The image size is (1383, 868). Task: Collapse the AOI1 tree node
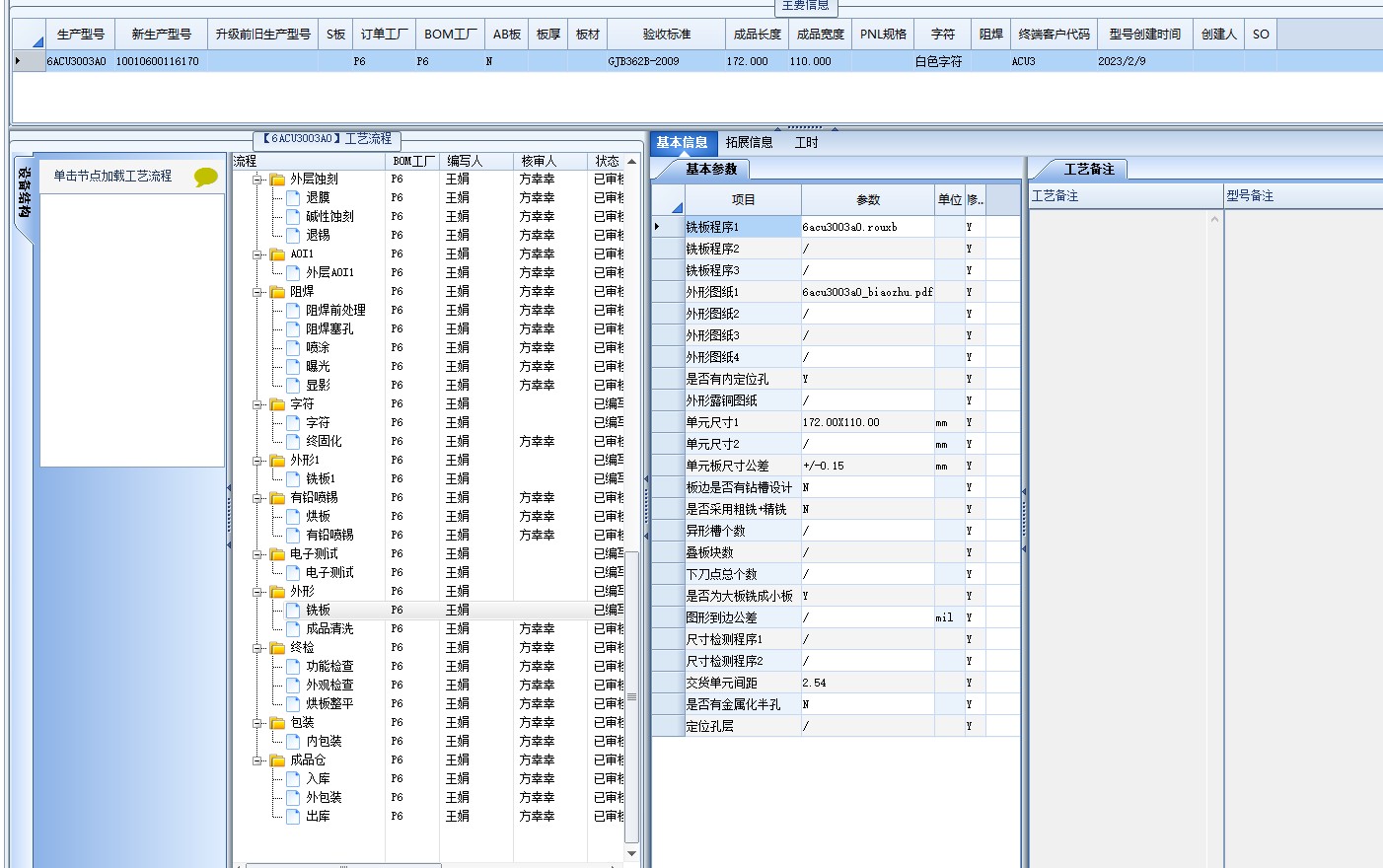coord(257,254)
